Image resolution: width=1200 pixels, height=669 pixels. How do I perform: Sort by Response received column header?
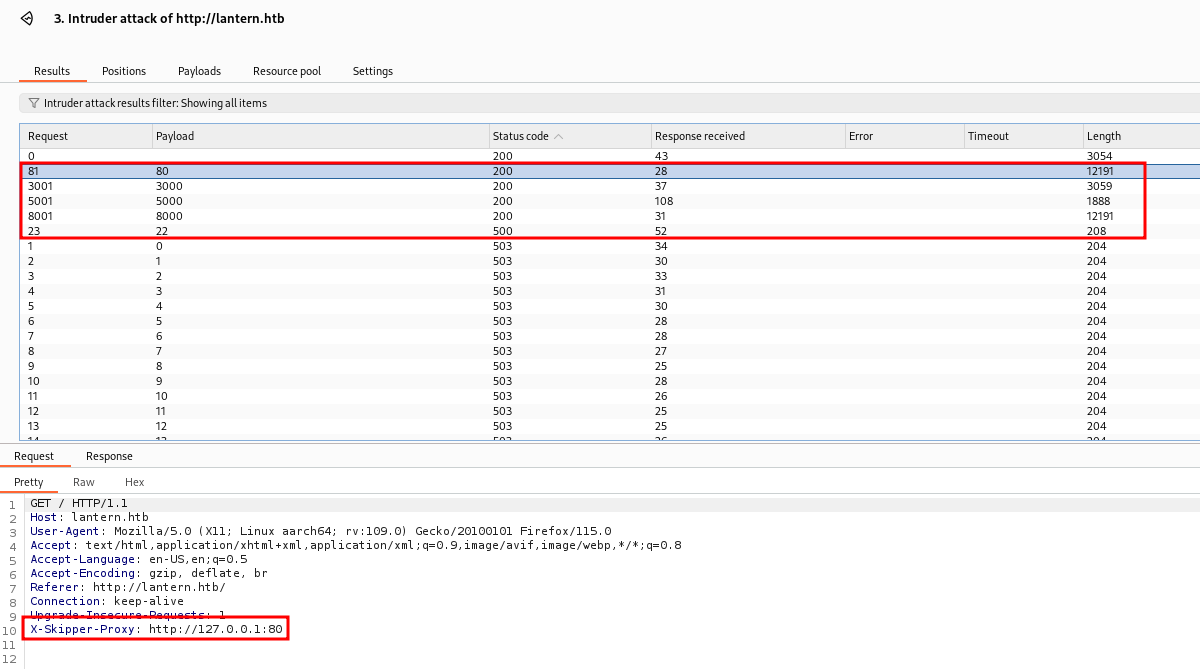(699, 136)
